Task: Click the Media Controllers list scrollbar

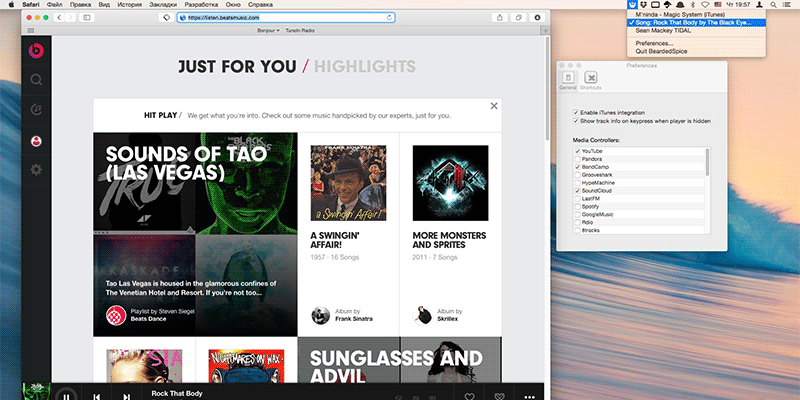Action: pyautogui.click(x=707, y=162)
